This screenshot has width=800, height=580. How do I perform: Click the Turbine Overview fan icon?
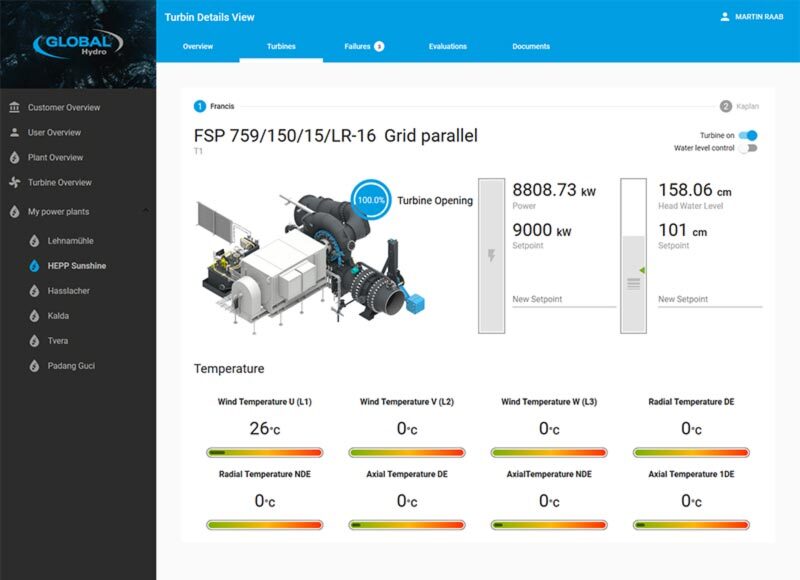pyautogui.click(x=14, y=182)
